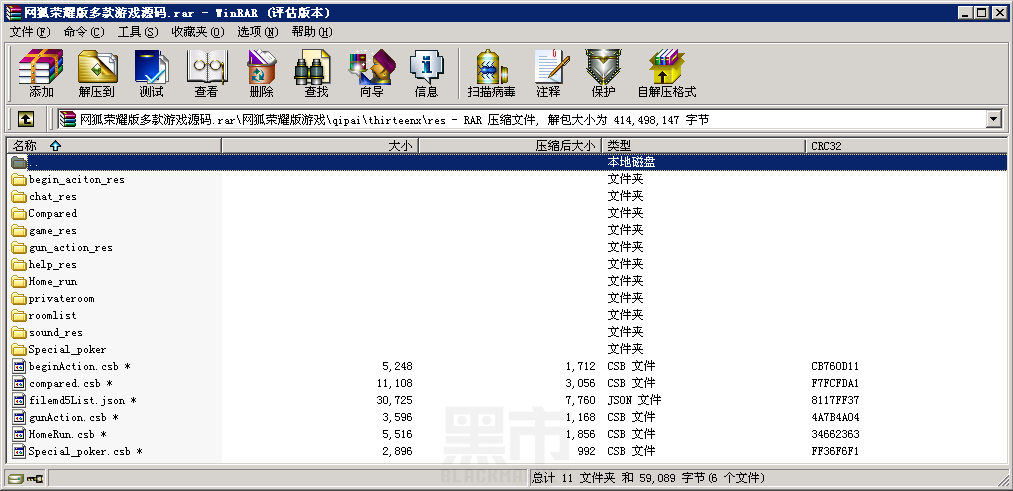Select the chat_res folder icon
Viewport: 1013px width, 491px height.
click(x=19, y=196)
